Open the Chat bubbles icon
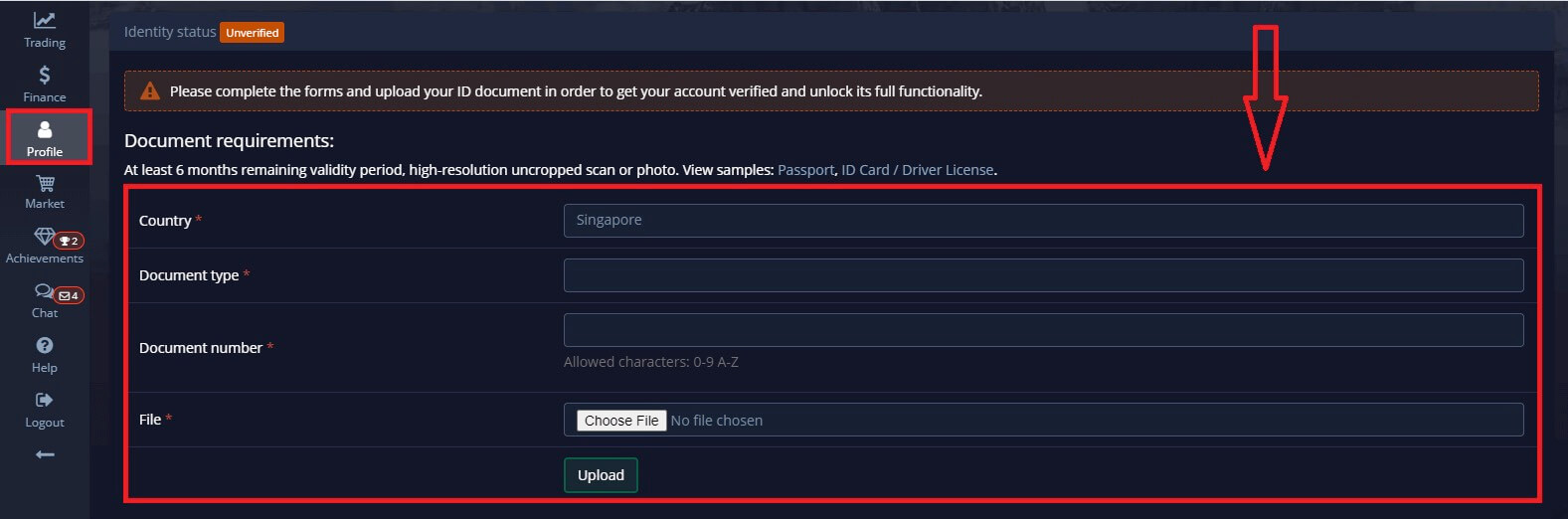The image size is (1568, 519). coord(43,291)
